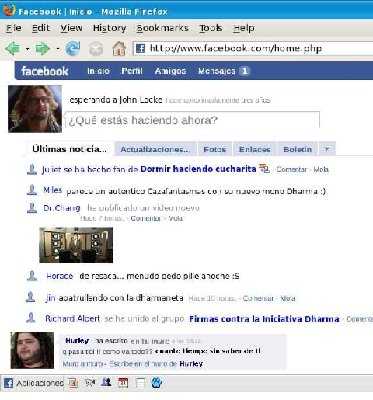Play Dr. Chang's video thumbnail
The width and height of the screenshot is (373, 400).
click(x=76, y=245)
